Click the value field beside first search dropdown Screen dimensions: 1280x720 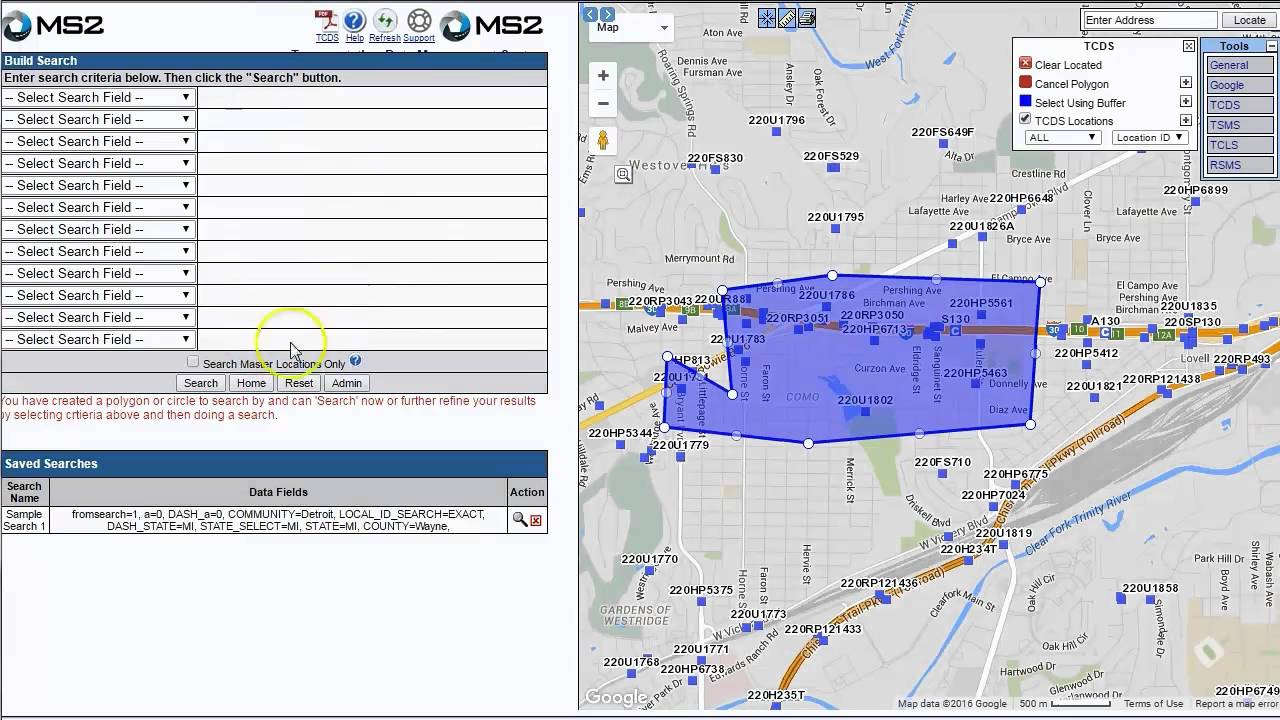click(x=372, y=97)
